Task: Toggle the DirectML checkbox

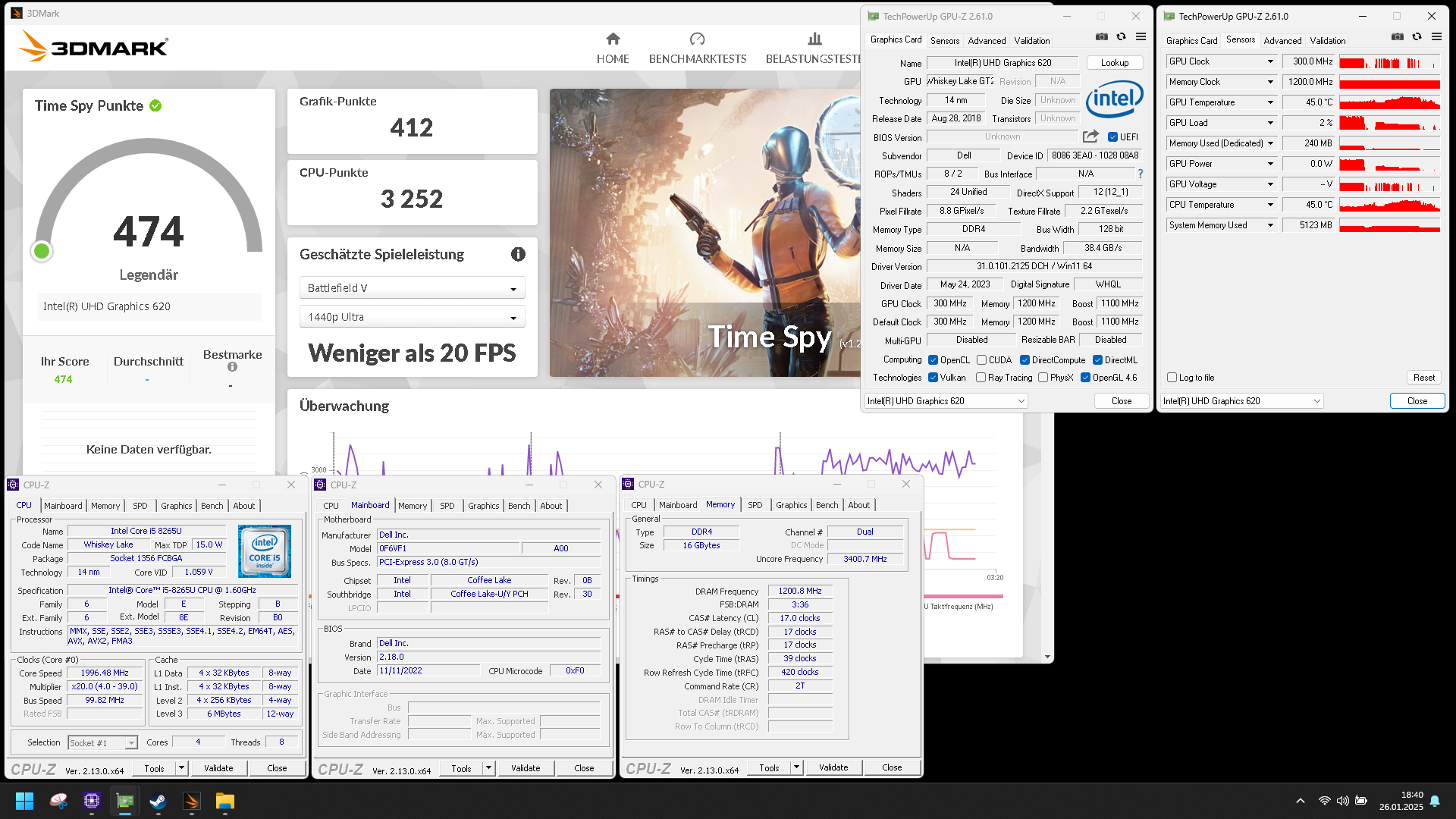Action: pyautogui.click(x=1097, y=360)
